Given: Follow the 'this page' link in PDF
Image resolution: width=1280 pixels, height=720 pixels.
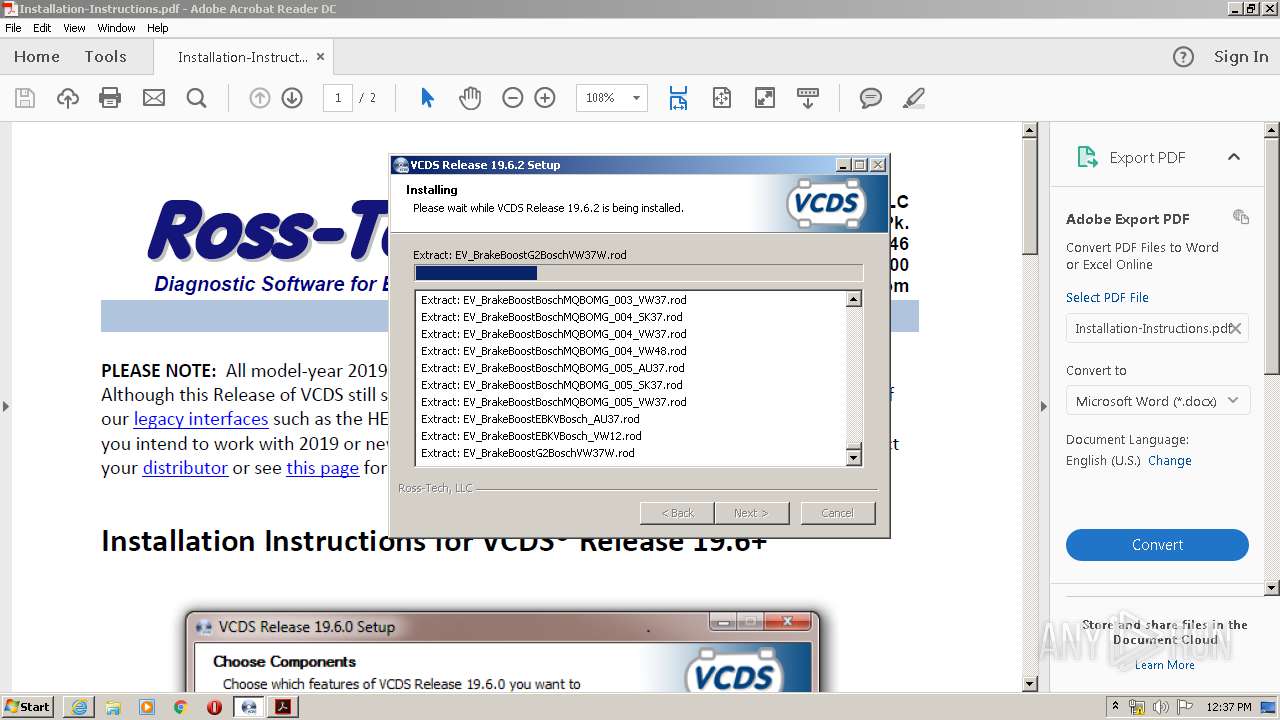Looking at the screenshot, I should pyautogui.click(x=322, y=467).
